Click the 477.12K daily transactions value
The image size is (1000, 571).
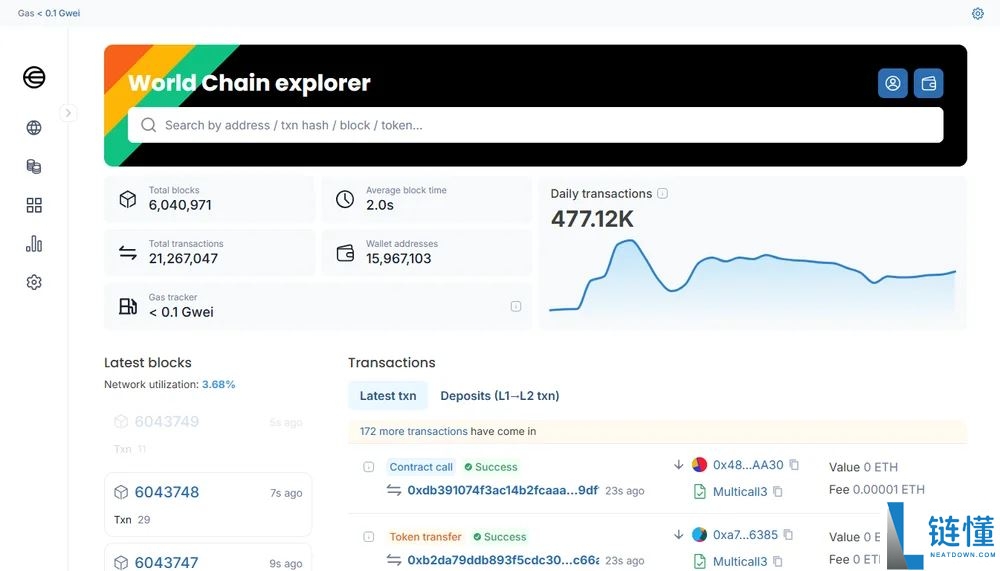pyautogui.click(x=592, y=219)
